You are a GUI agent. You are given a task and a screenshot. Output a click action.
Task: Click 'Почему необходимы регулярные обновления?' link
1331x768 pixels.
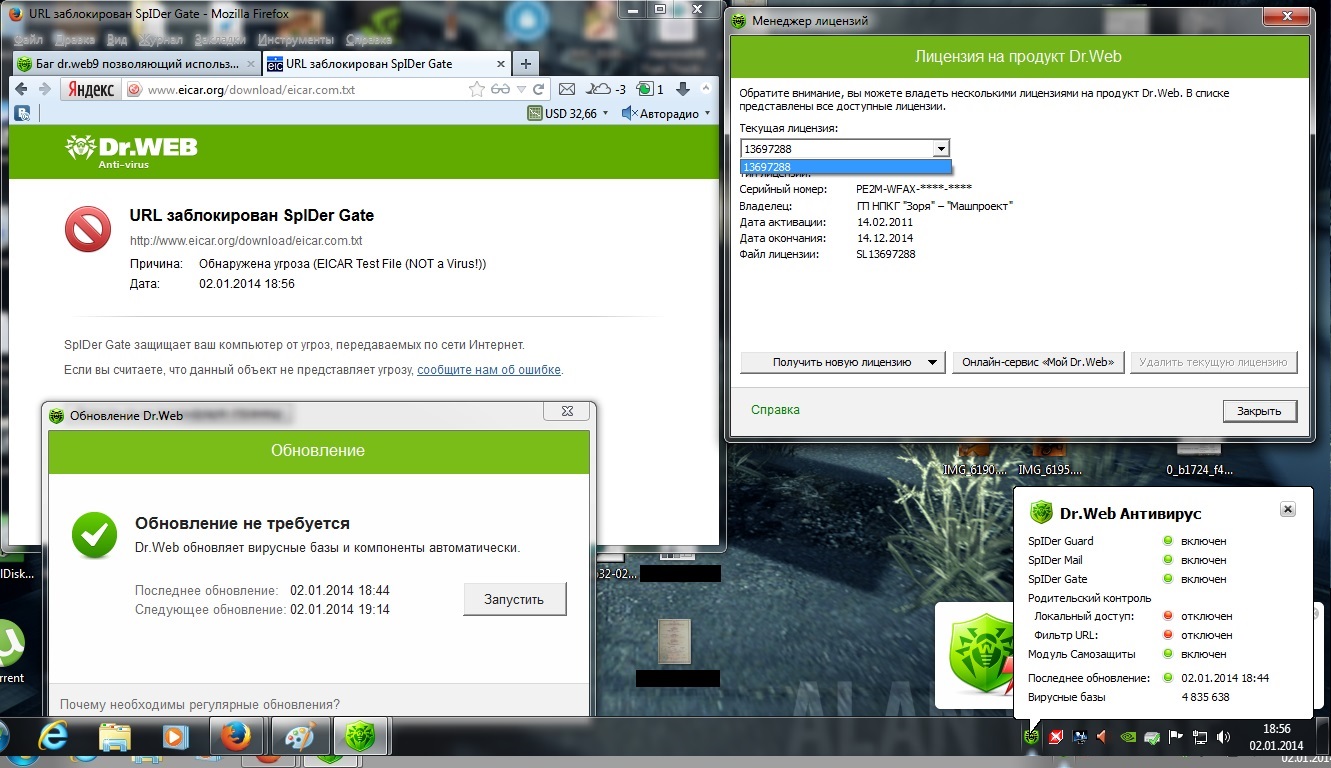[199, 704]
